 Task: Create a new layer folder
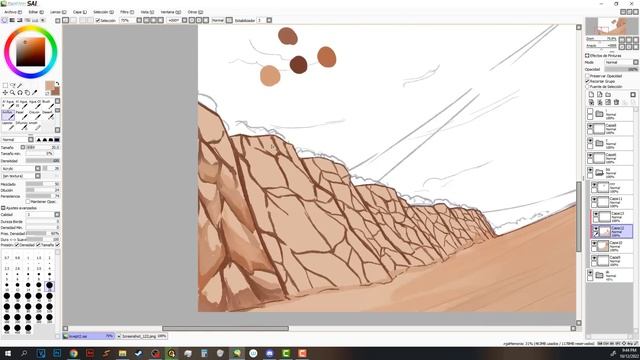[608, 95]
